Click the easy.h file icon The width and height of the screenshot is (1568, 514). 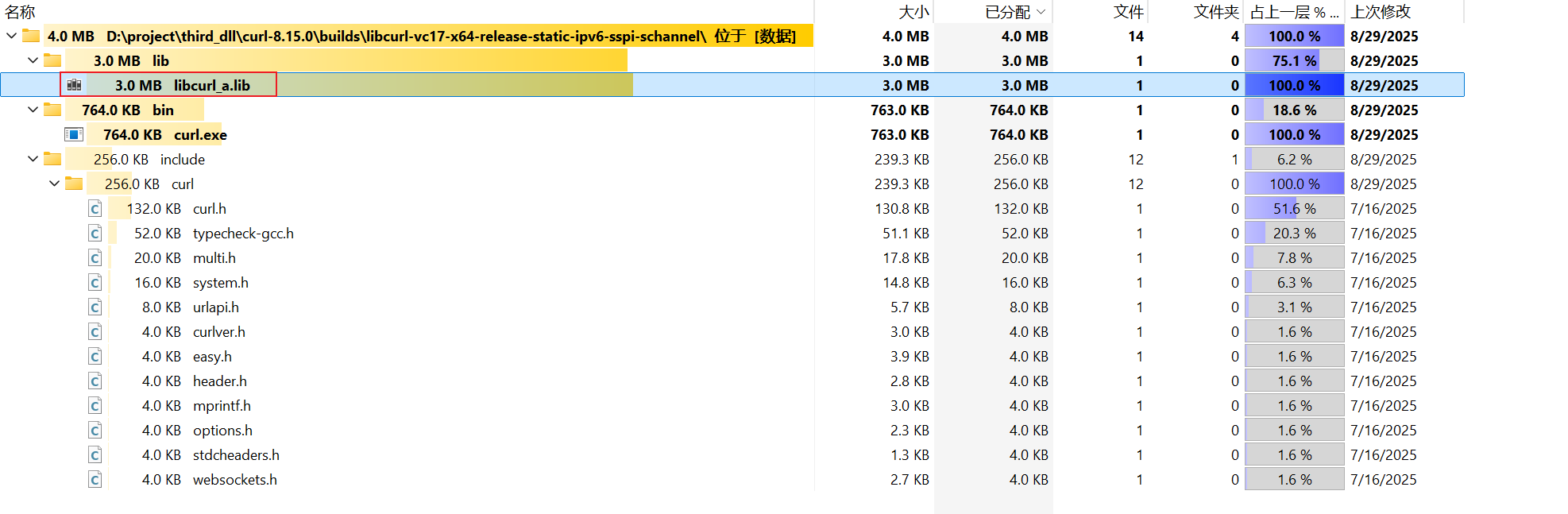pos(95,356)
